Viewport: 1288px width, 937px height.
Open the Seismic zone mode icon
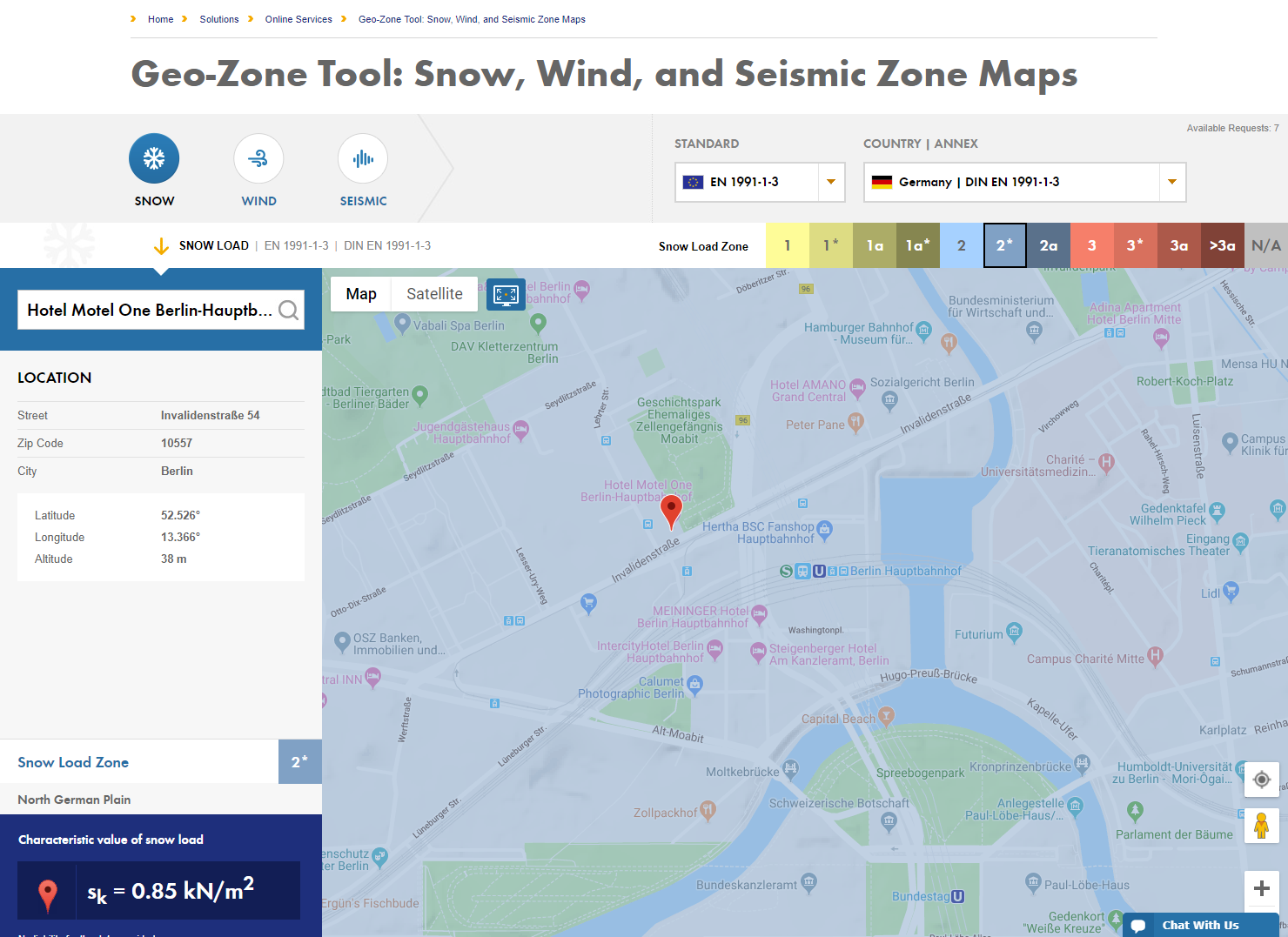363,158
